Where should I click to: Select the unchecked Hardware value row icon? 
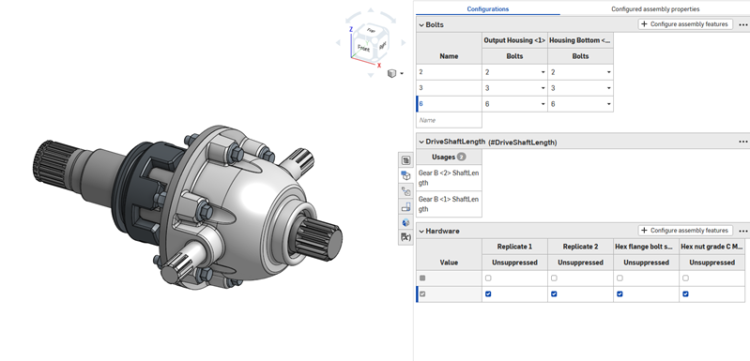pyautogui.click(x=422, y=278)
